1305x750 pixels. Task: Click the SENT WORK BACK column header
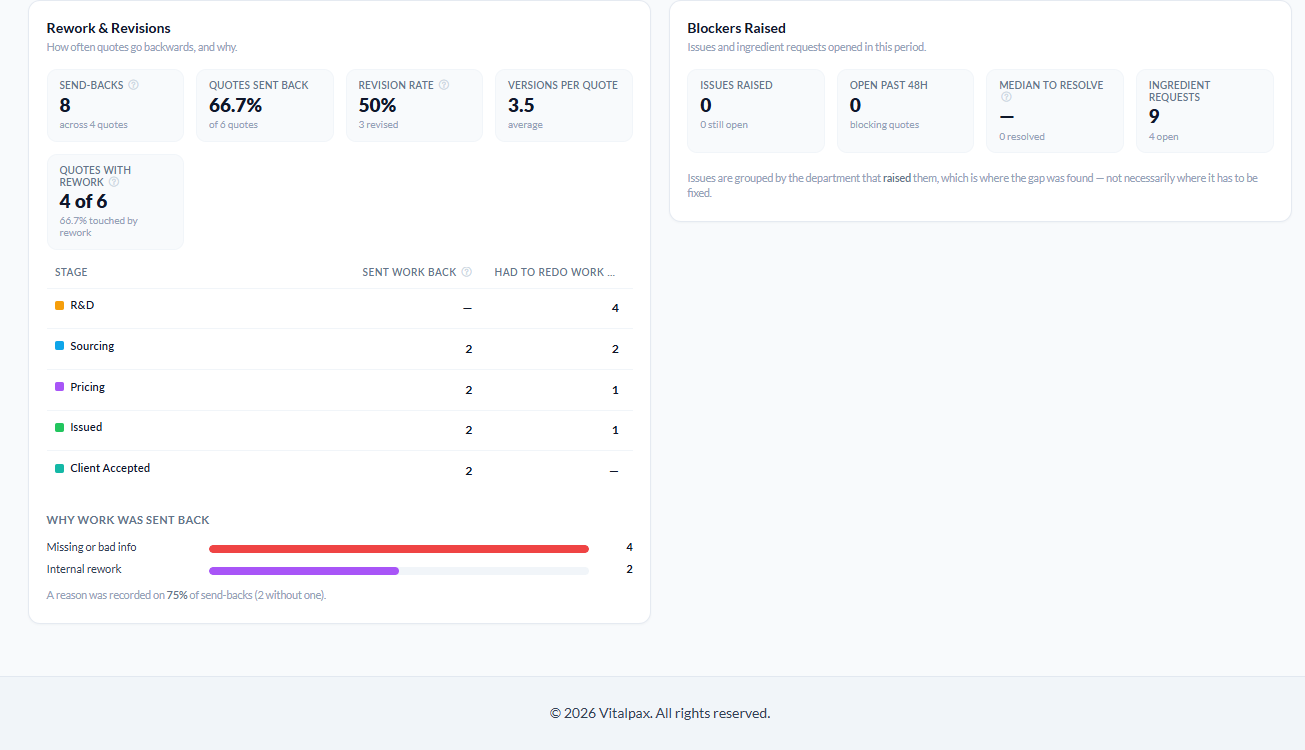pyautogui.click(x=409, y=272)
